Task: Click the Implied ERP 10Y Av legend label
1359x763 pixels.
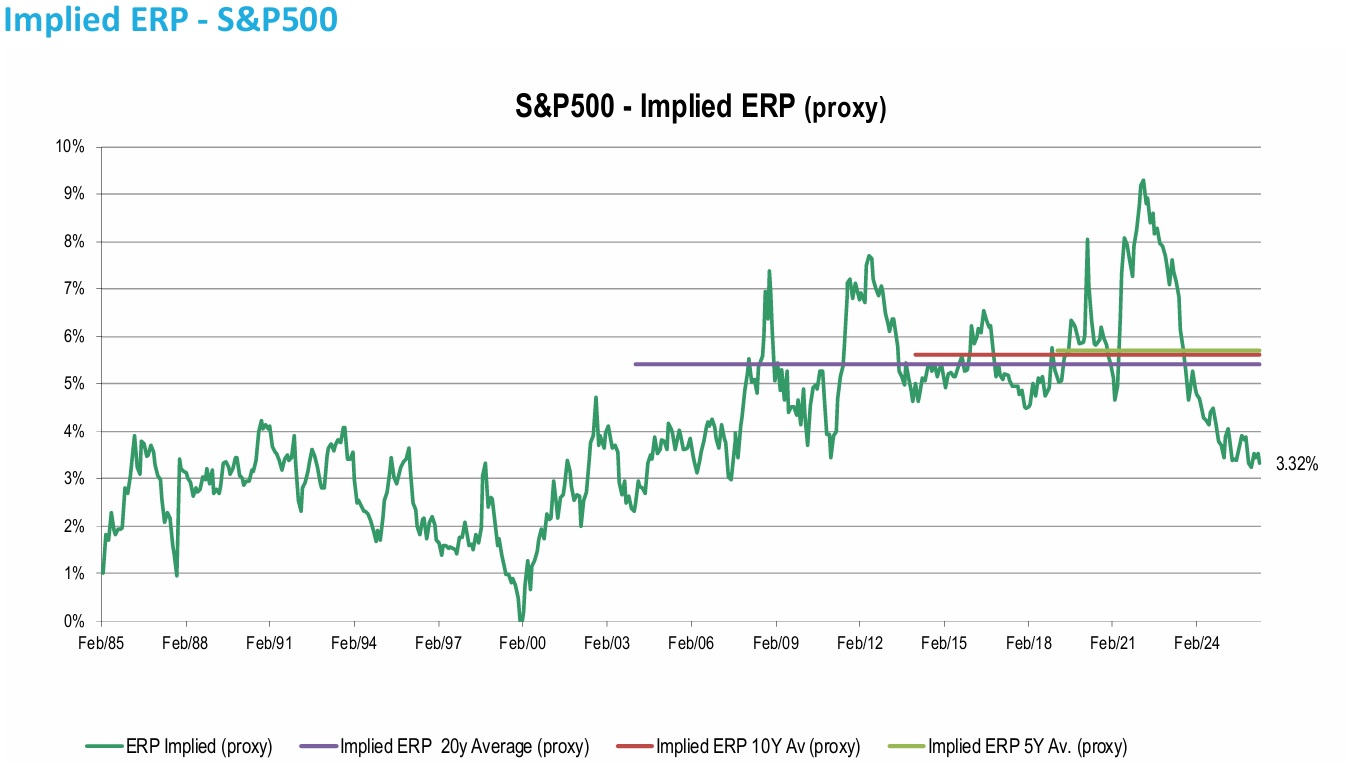Action: click(x=757, y=746)
